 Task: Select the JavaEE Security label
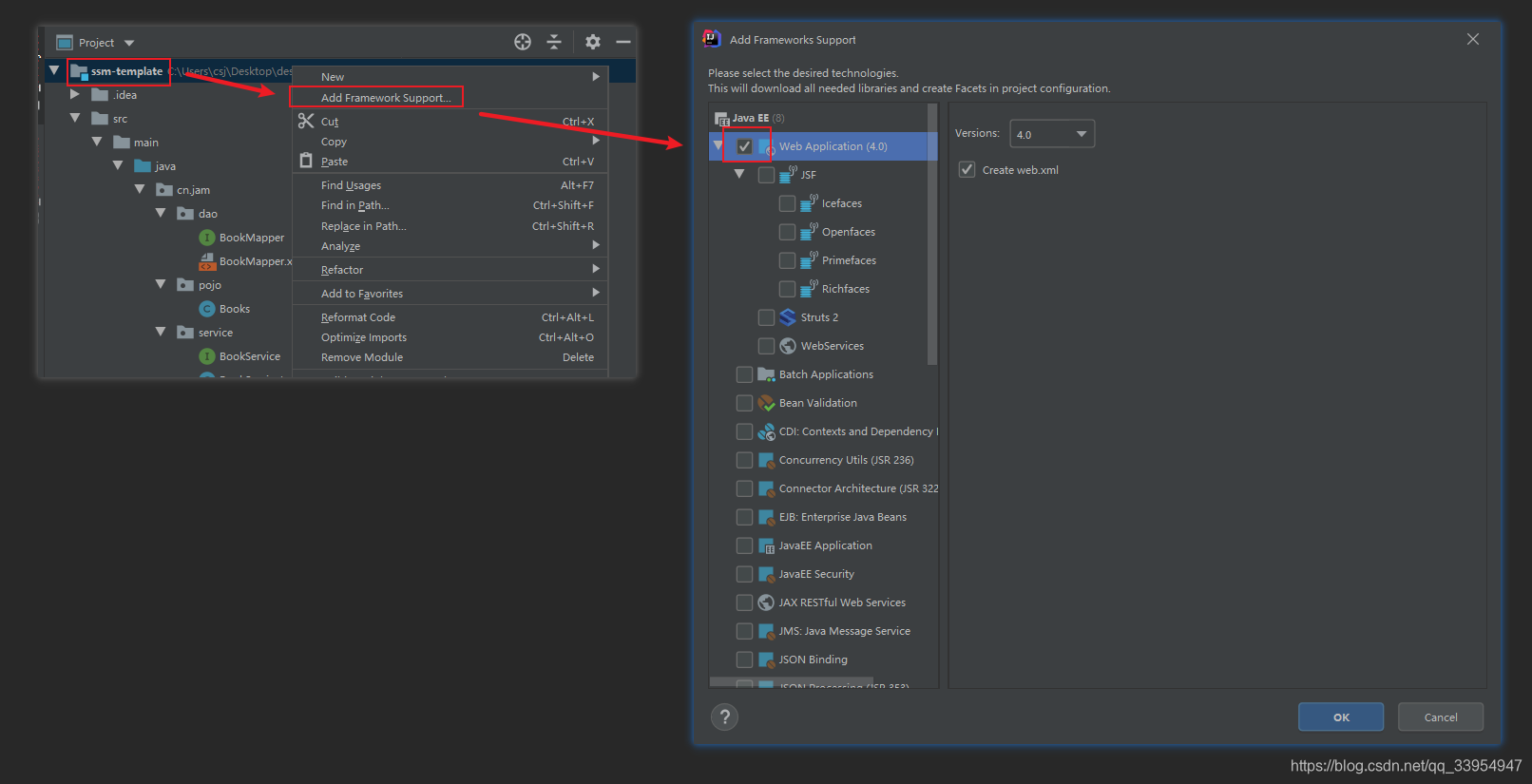(x=816, y=574)
